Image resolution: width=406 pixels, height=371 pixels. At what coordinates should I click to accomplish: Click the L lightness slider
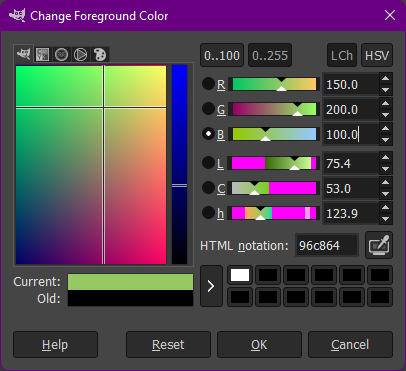point(274,163)
